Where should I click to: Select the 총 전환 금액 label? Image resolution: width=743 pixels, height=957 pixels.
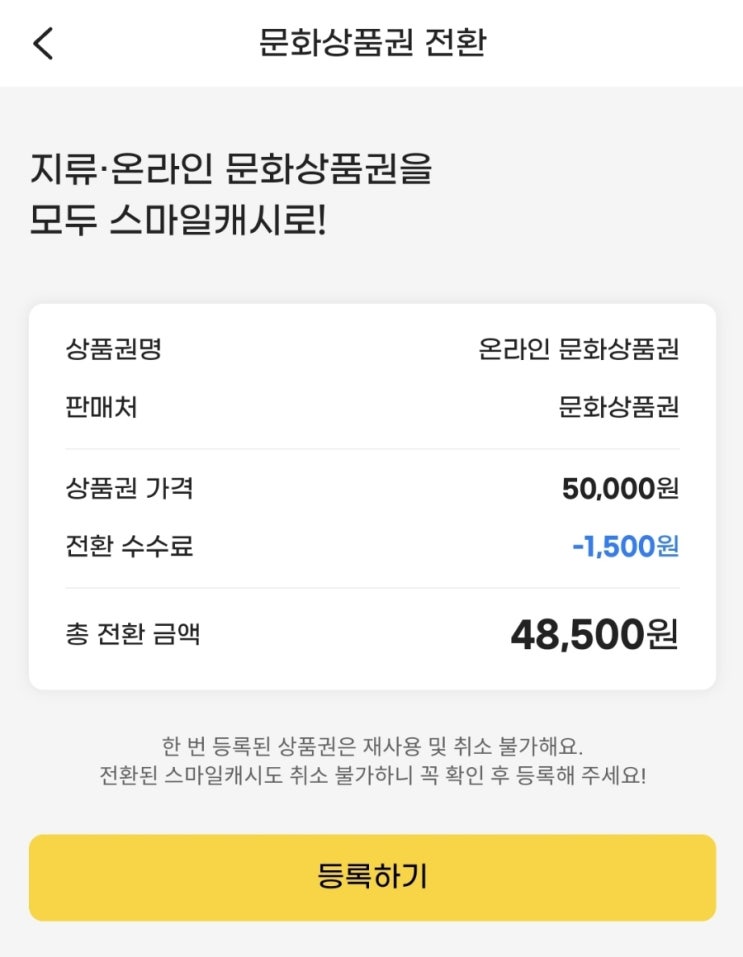[x=133, y=633]
